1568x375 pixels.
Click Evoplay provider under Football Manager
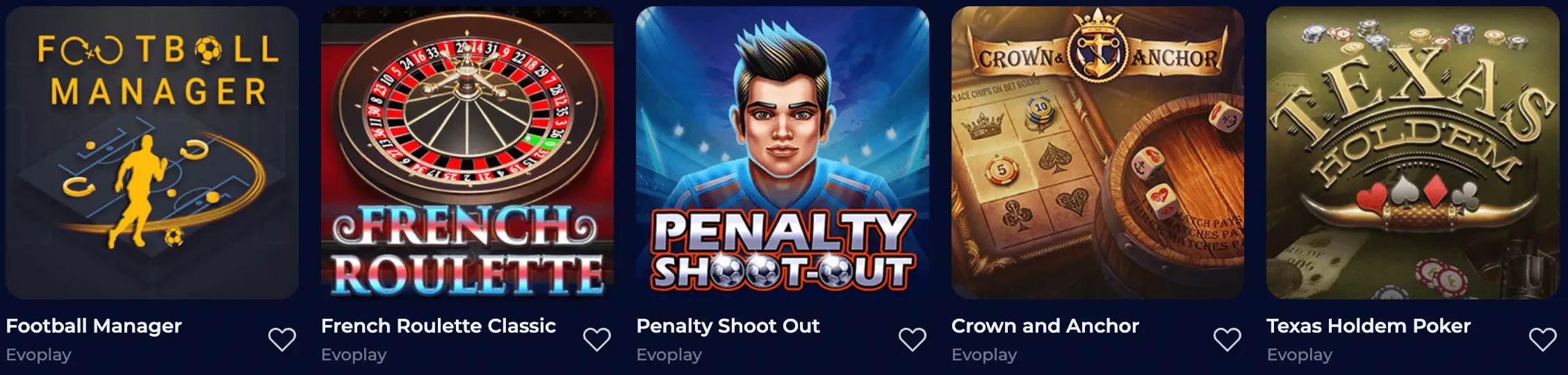point(39,355)
